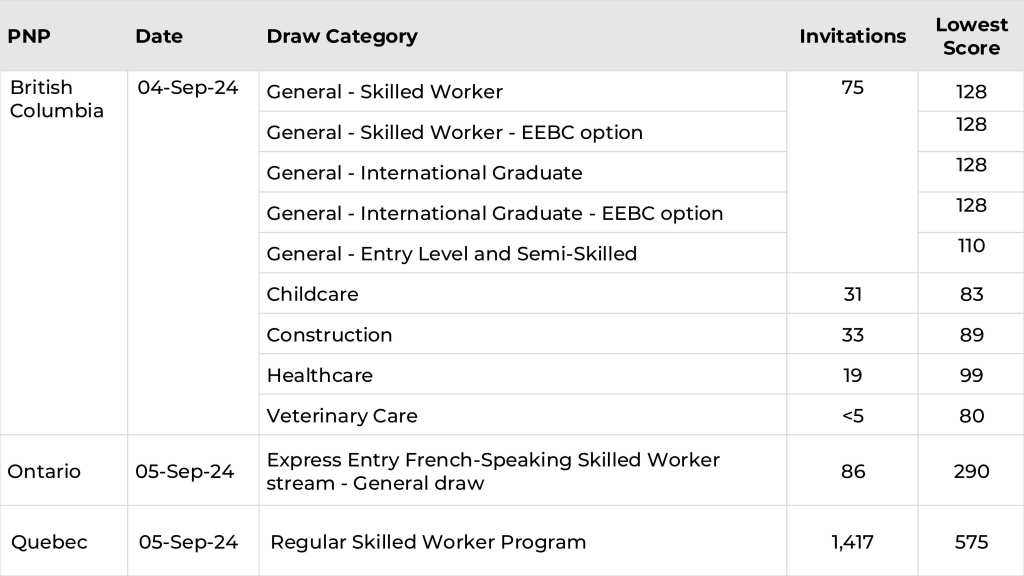1024x576 pixels.
Task: Click the Childcare draw category
Action: pos(312,294)
